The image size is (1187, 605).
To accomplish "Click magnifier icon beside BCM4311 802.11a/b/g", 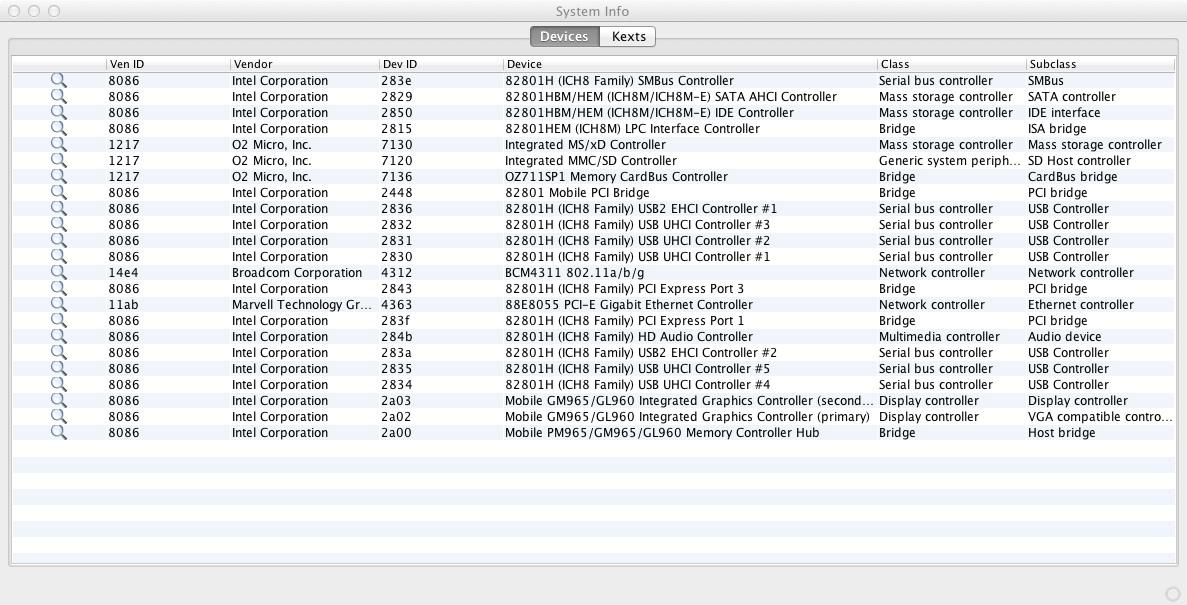I will (x=59, y=273).
